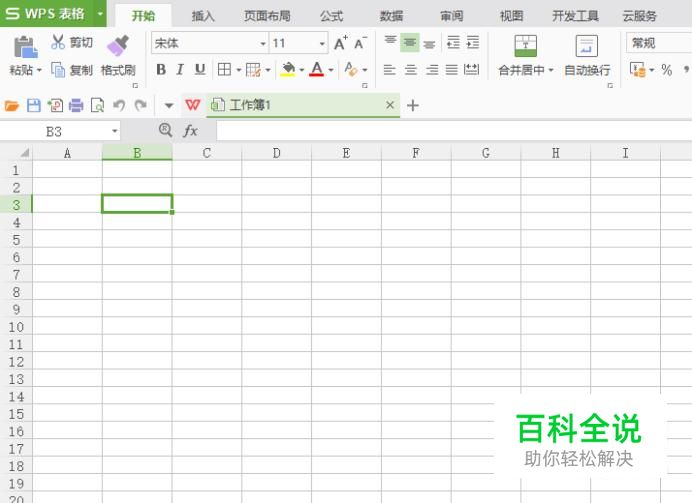Undo the last action
This screenshot has width=692, height=503.
[119, 105]
